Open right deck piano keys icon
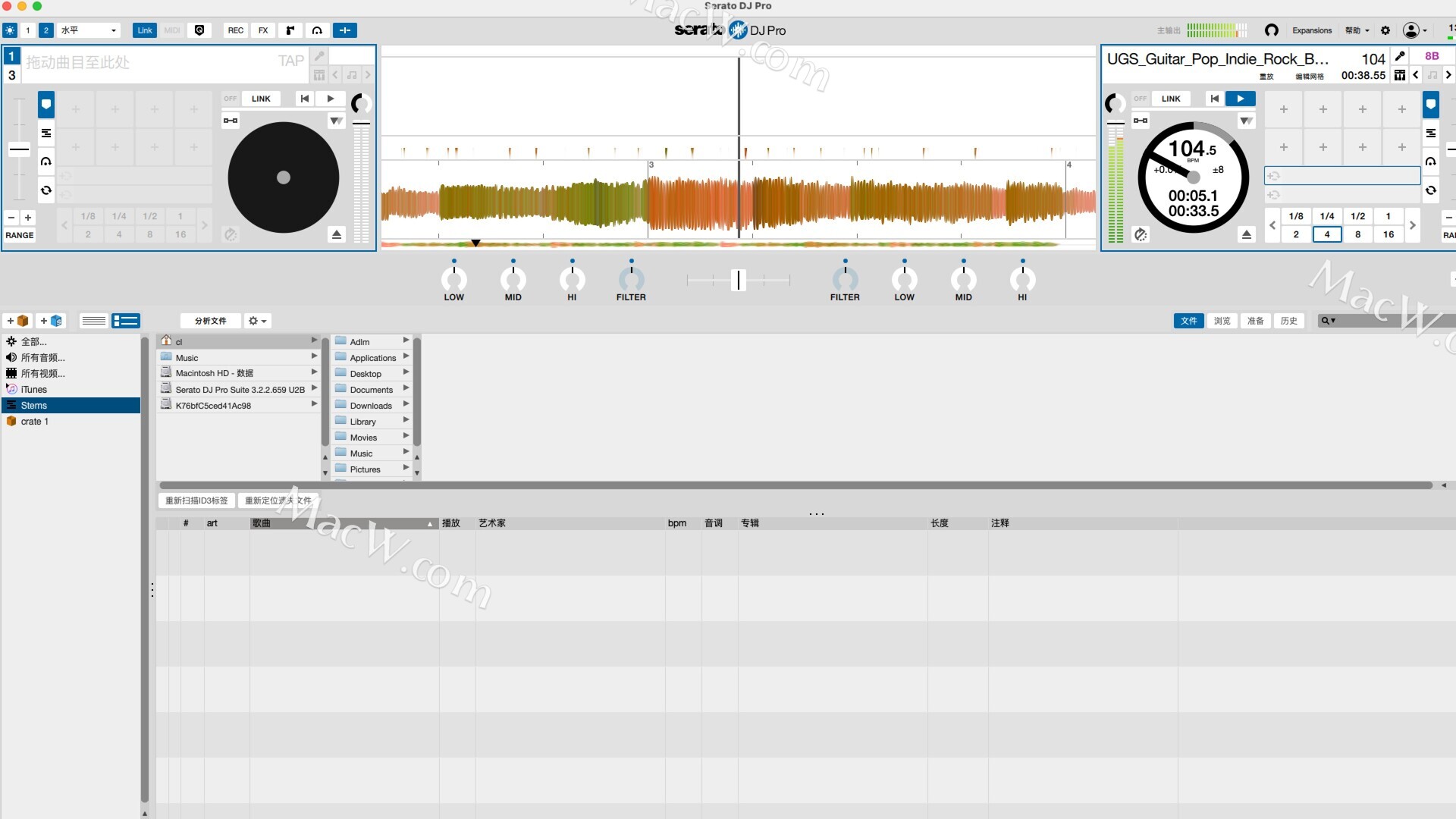The width and height of the screenshot is (1456, 819). [x=1400, y=75]
